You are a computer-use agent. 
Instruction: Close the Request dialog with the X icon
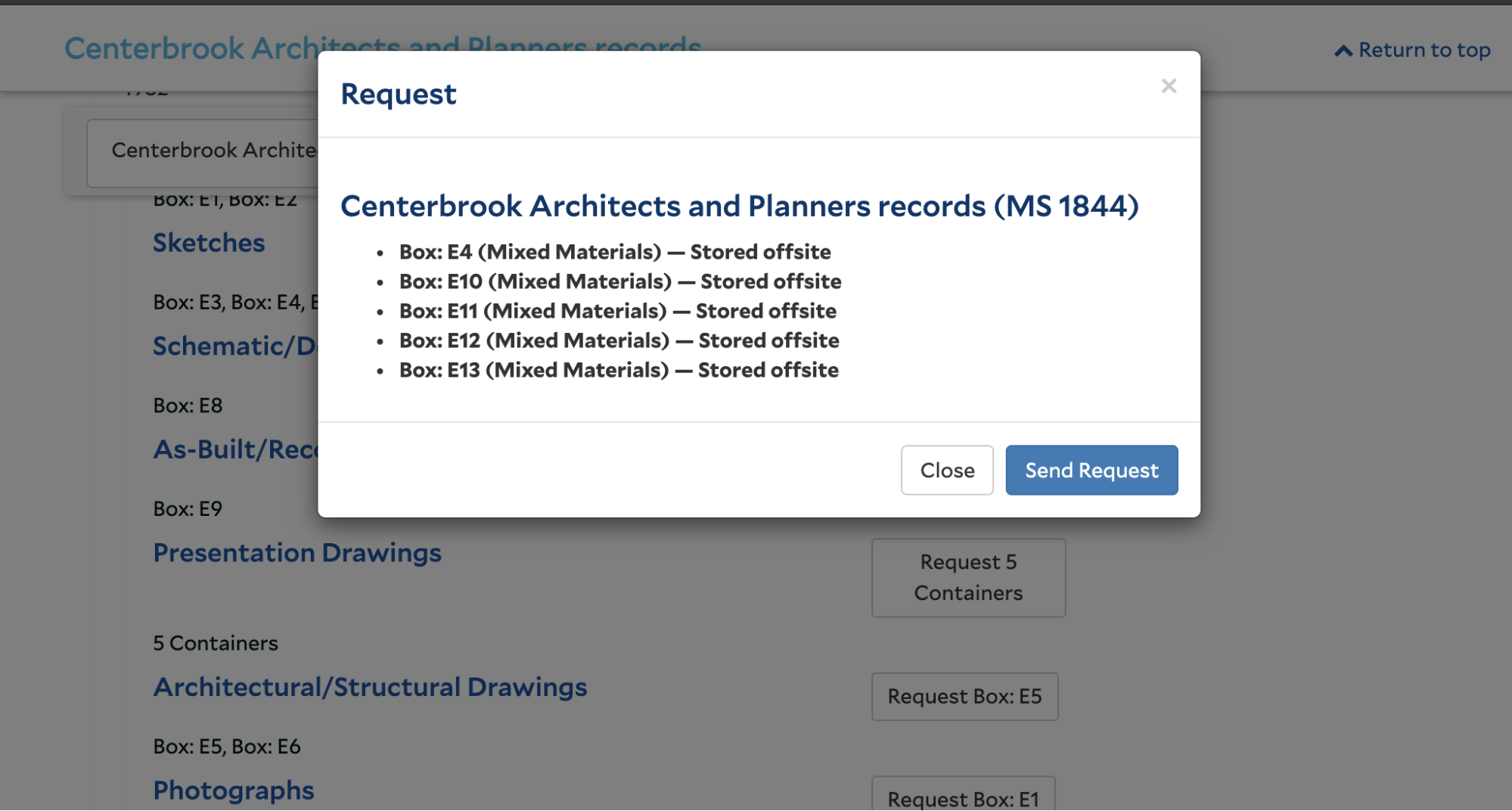[x=1169, y=86]
